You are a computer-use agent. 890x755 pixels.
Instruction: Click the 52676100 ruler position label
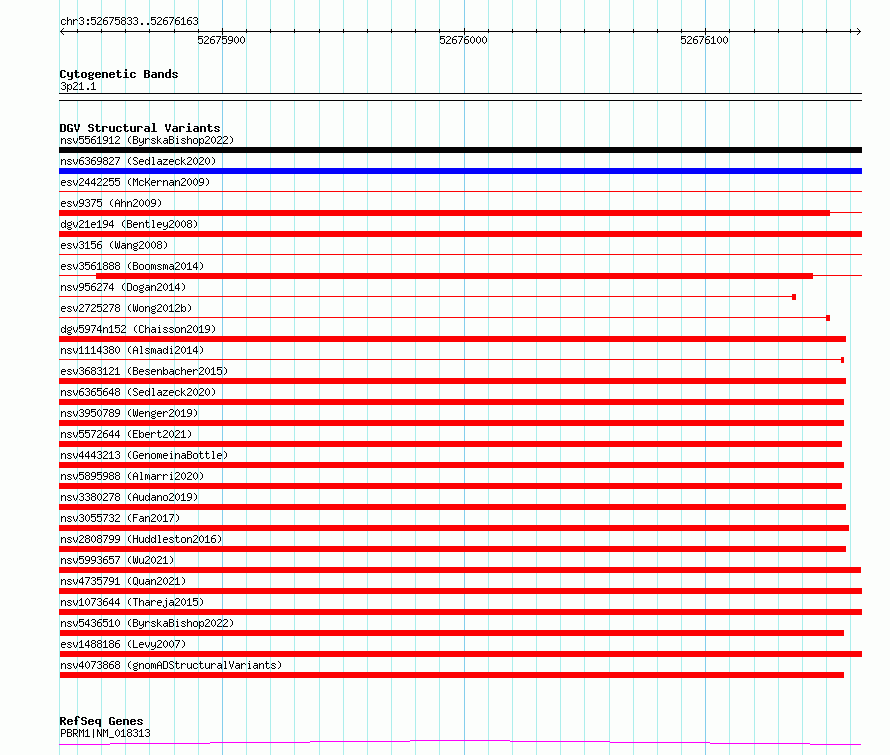coord(704,40)
